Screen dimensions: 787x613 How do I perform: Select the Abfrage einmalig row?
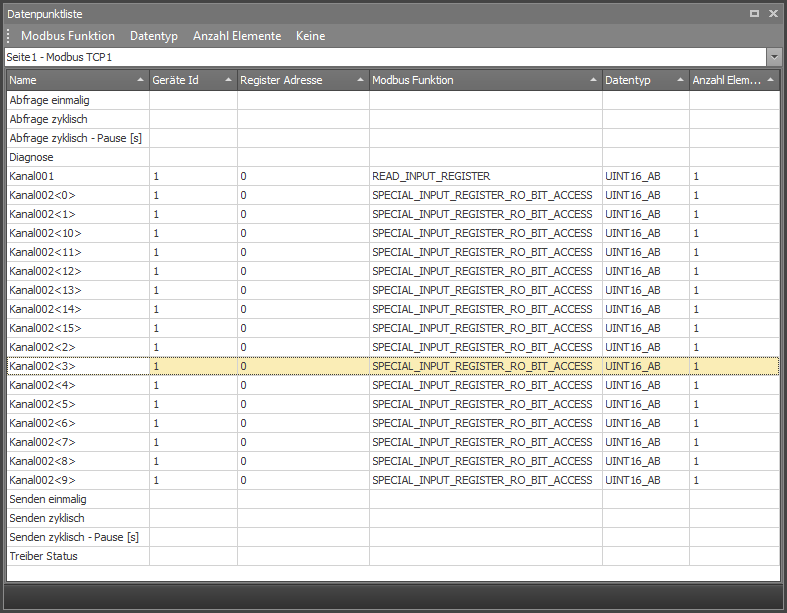point(393,100)
